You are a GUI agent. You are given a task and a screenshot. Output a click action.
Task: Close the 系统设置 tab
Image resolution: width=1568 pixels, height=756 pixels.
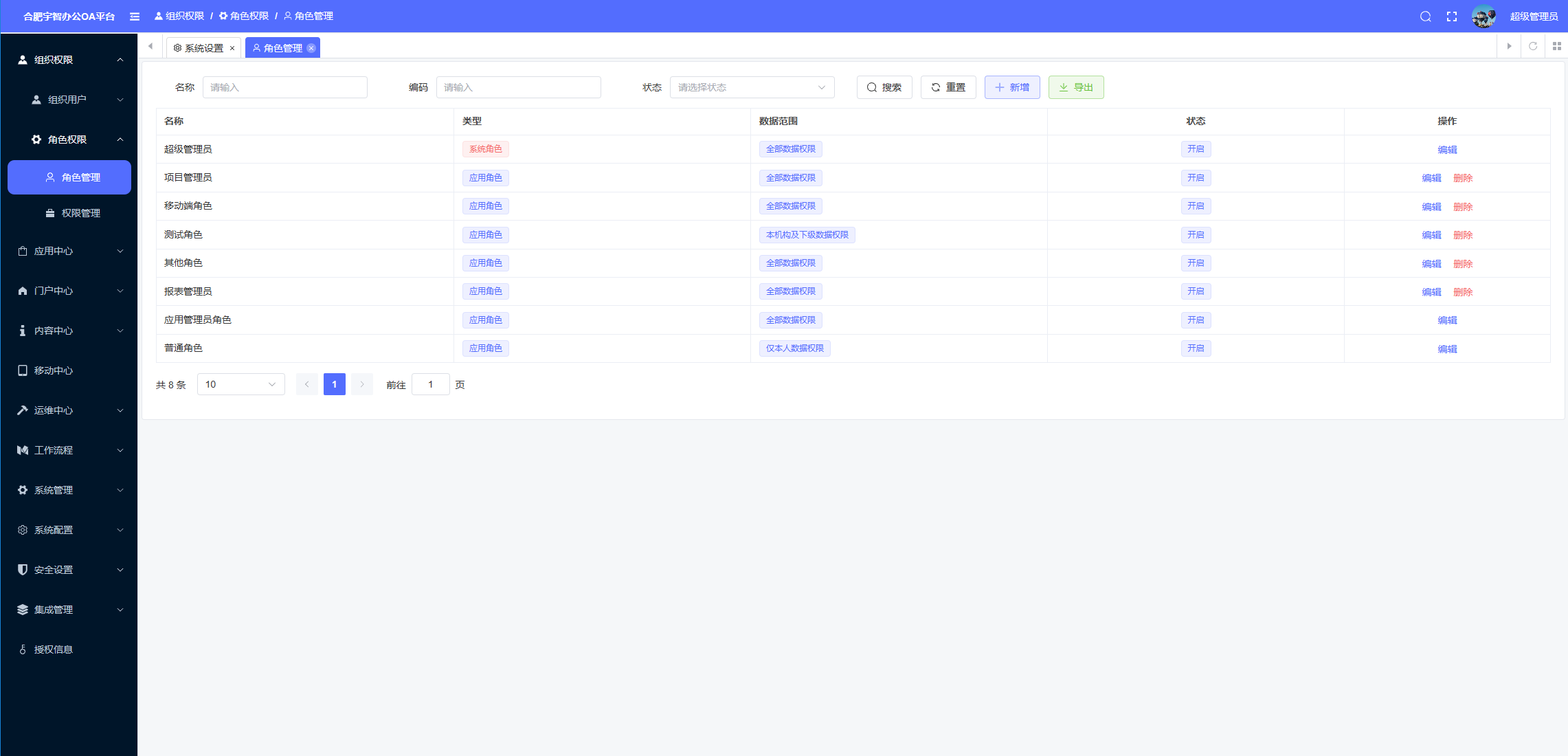(232, 48)
